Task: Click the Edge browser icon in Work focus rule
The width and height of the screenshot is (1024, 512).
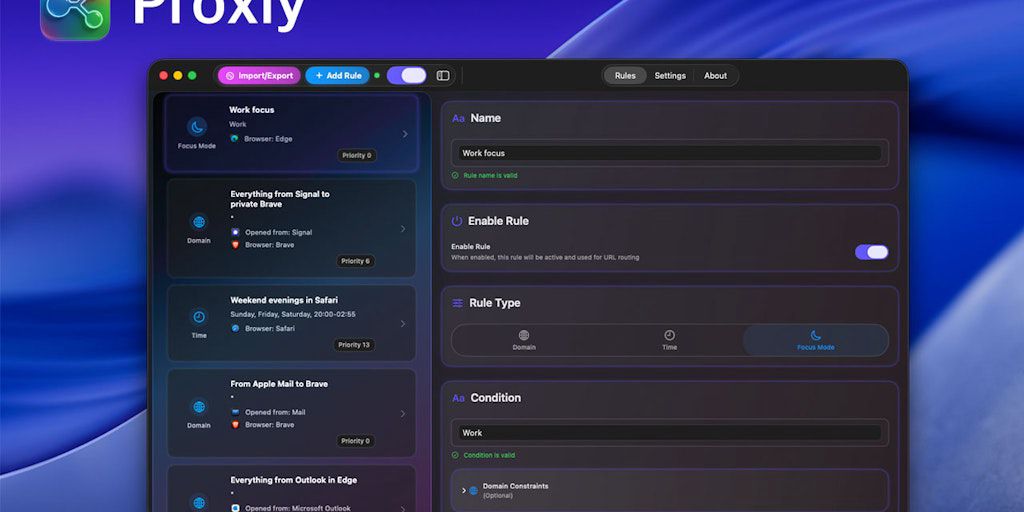Action: point(234,138)
